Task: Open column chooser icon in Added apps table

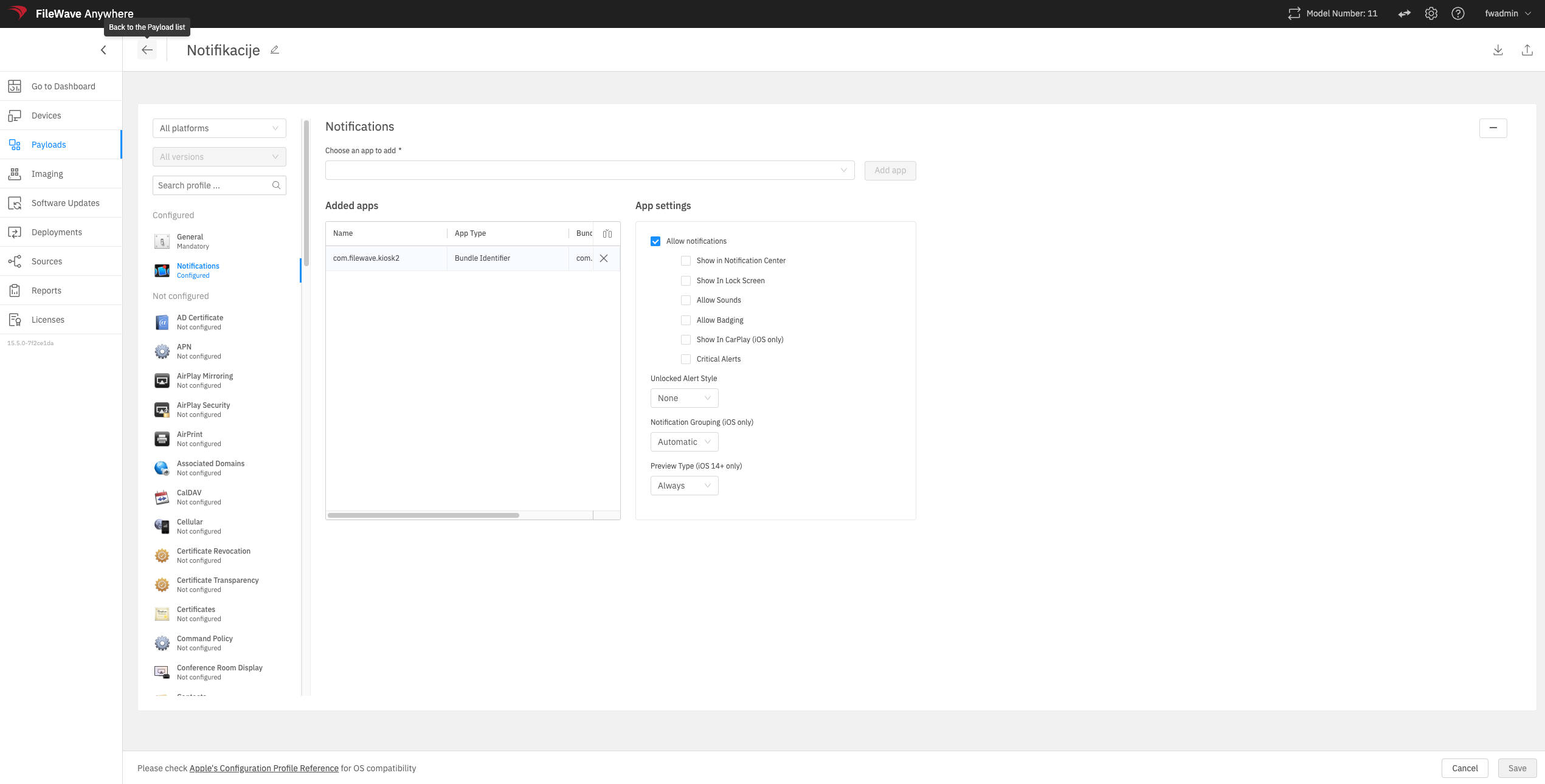Action: point(607,233)
